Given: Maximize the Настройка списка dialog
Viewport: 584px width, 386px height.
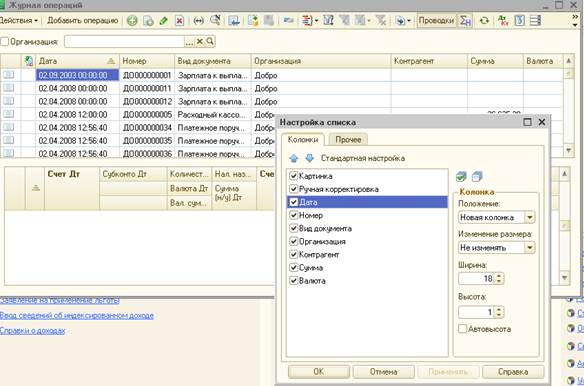Looking at the screenshot, I should pyautogui.click(x=527, y=122).
